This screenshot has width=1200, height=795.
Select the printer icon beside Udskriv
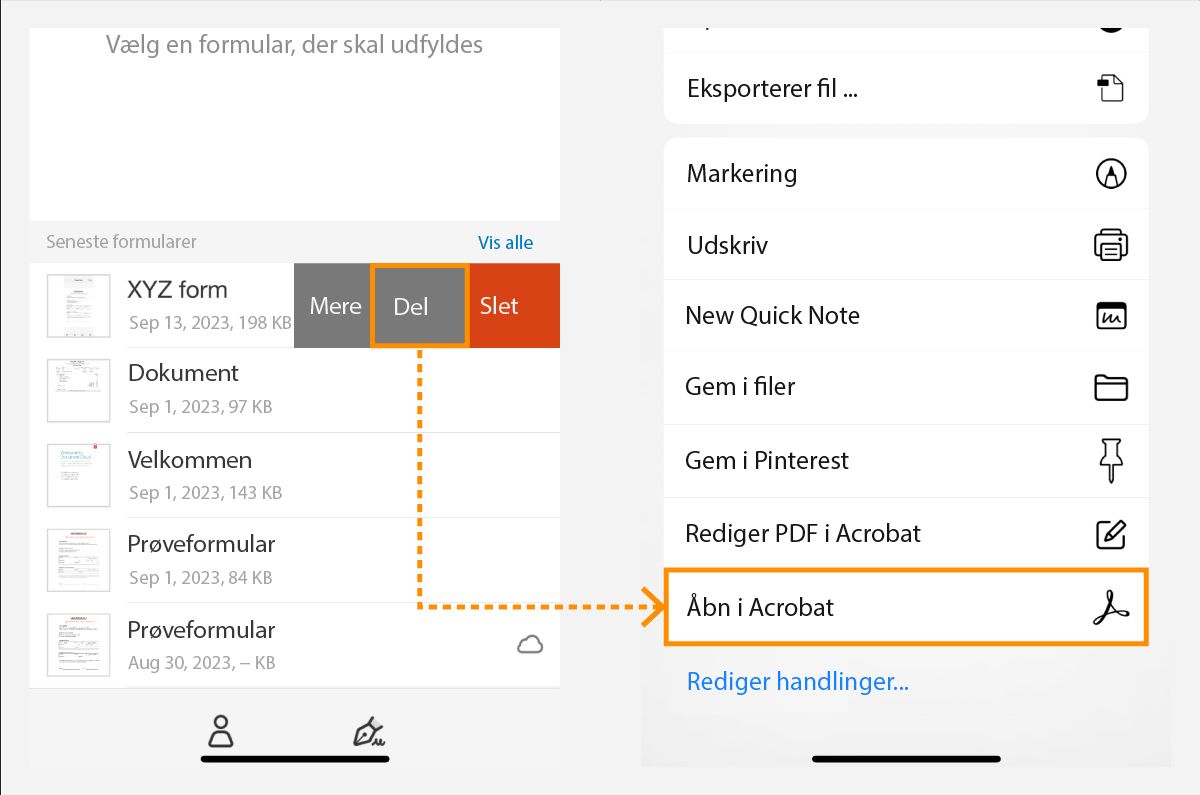click(1110, 244)
